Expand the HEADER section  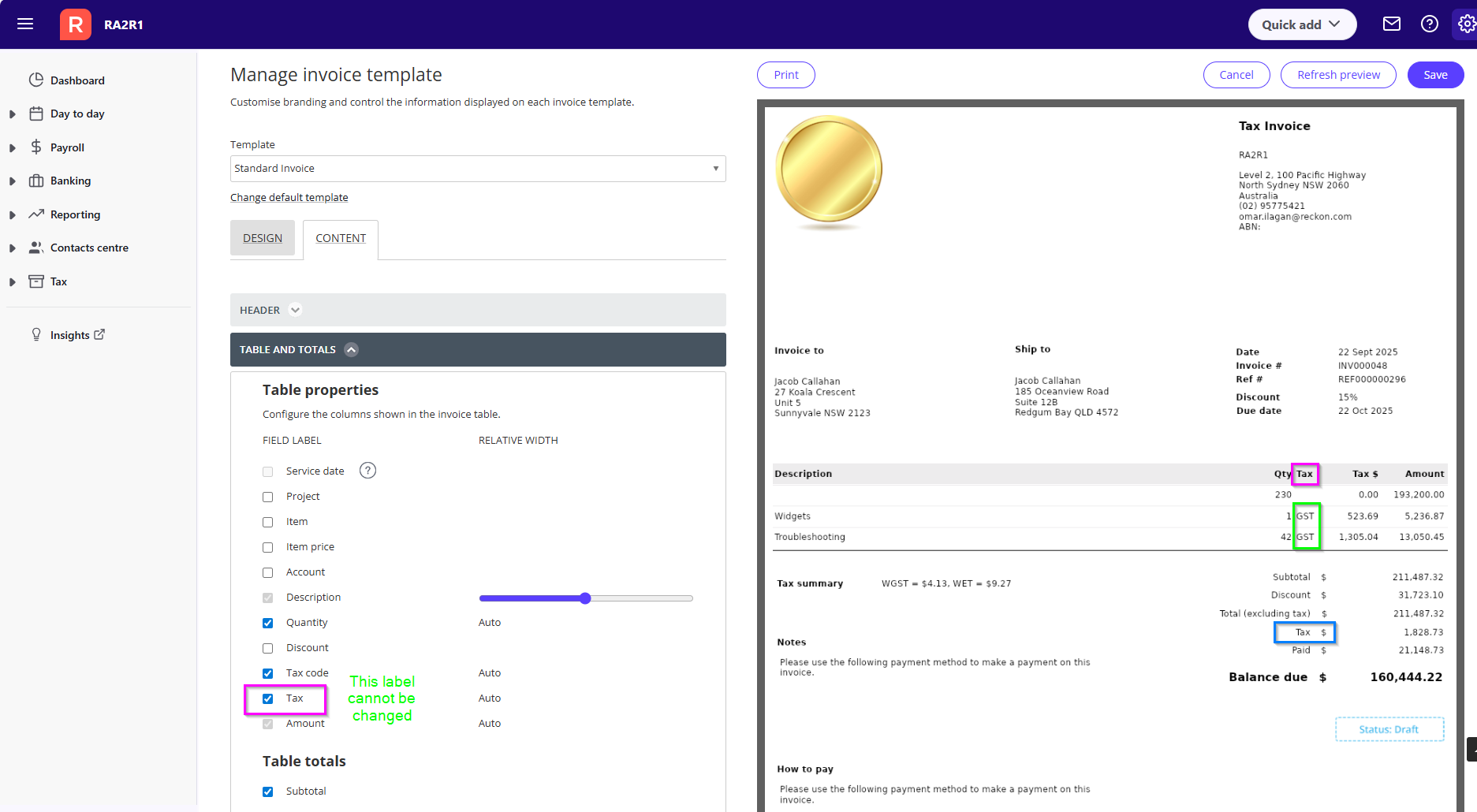pos(478,310)
